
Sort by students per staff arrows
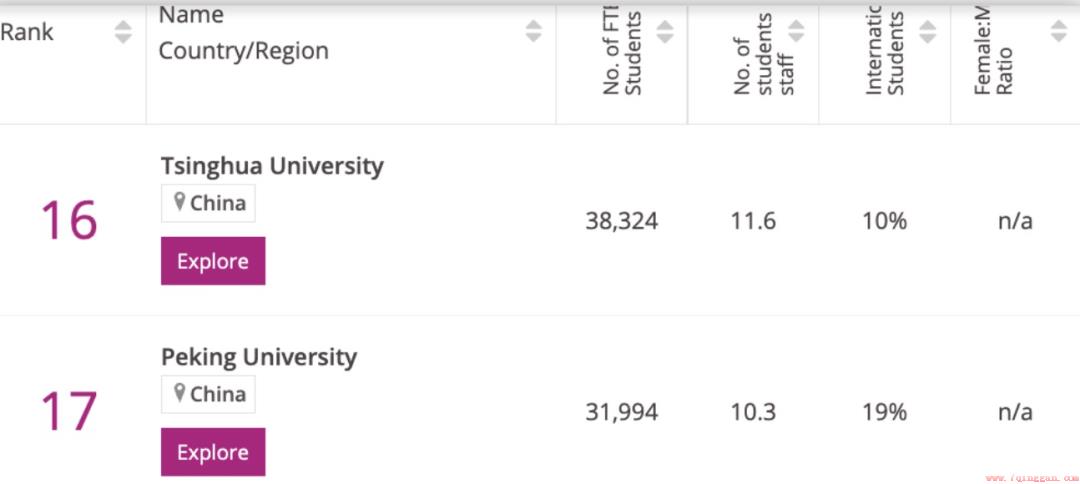pos(796,32)
